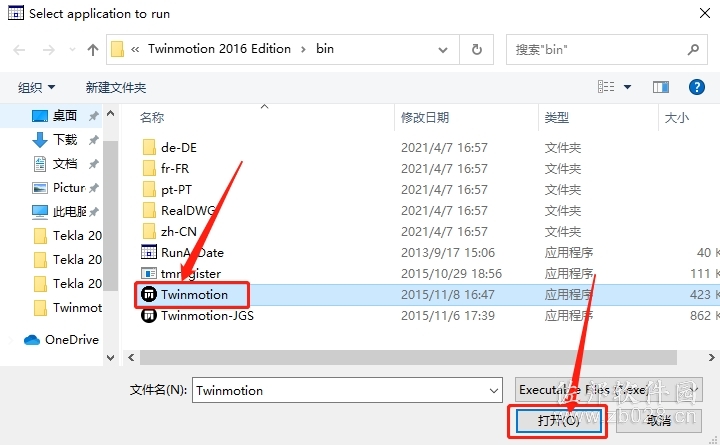Click the 取消 button
The image size is (720, 445).
pos(658,420)
